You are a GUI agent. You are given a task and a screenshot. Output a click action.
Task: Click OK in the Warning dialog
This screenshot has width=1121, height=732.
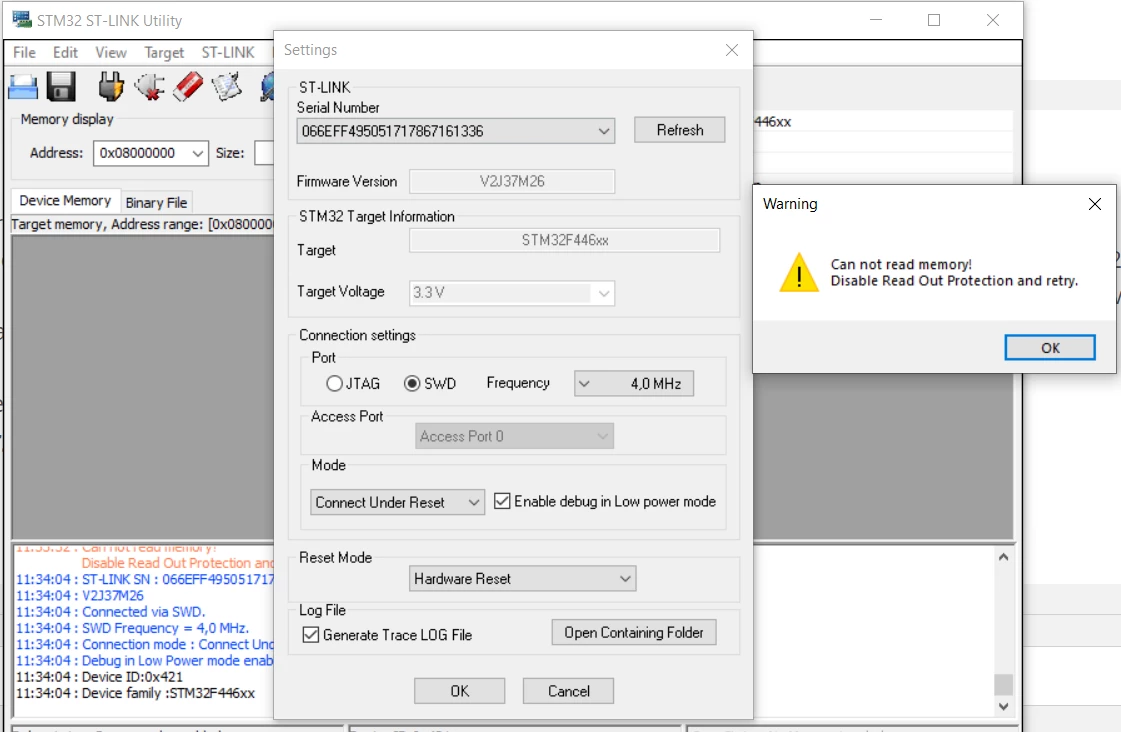click(x=1050, y=347)
